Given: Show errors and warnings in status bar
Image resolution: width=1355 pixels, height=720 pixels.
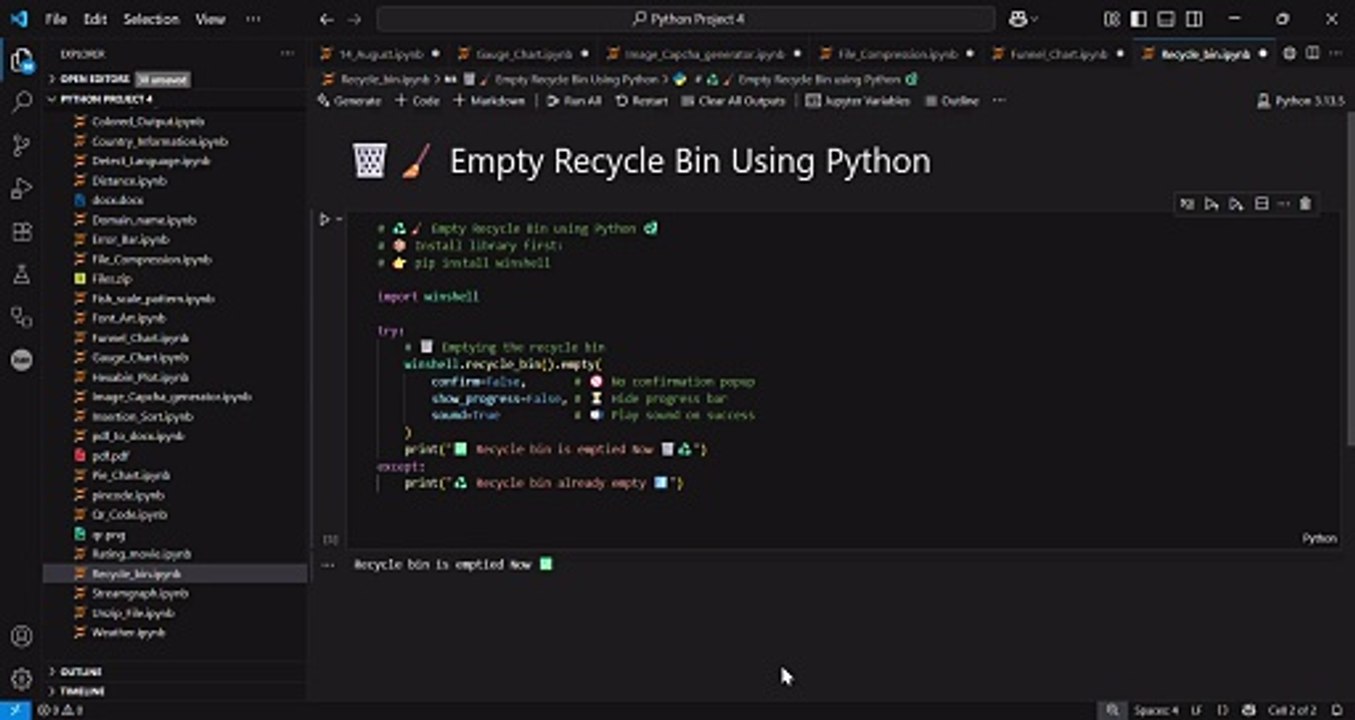Looking at the screenshot, I should [60, 710].
